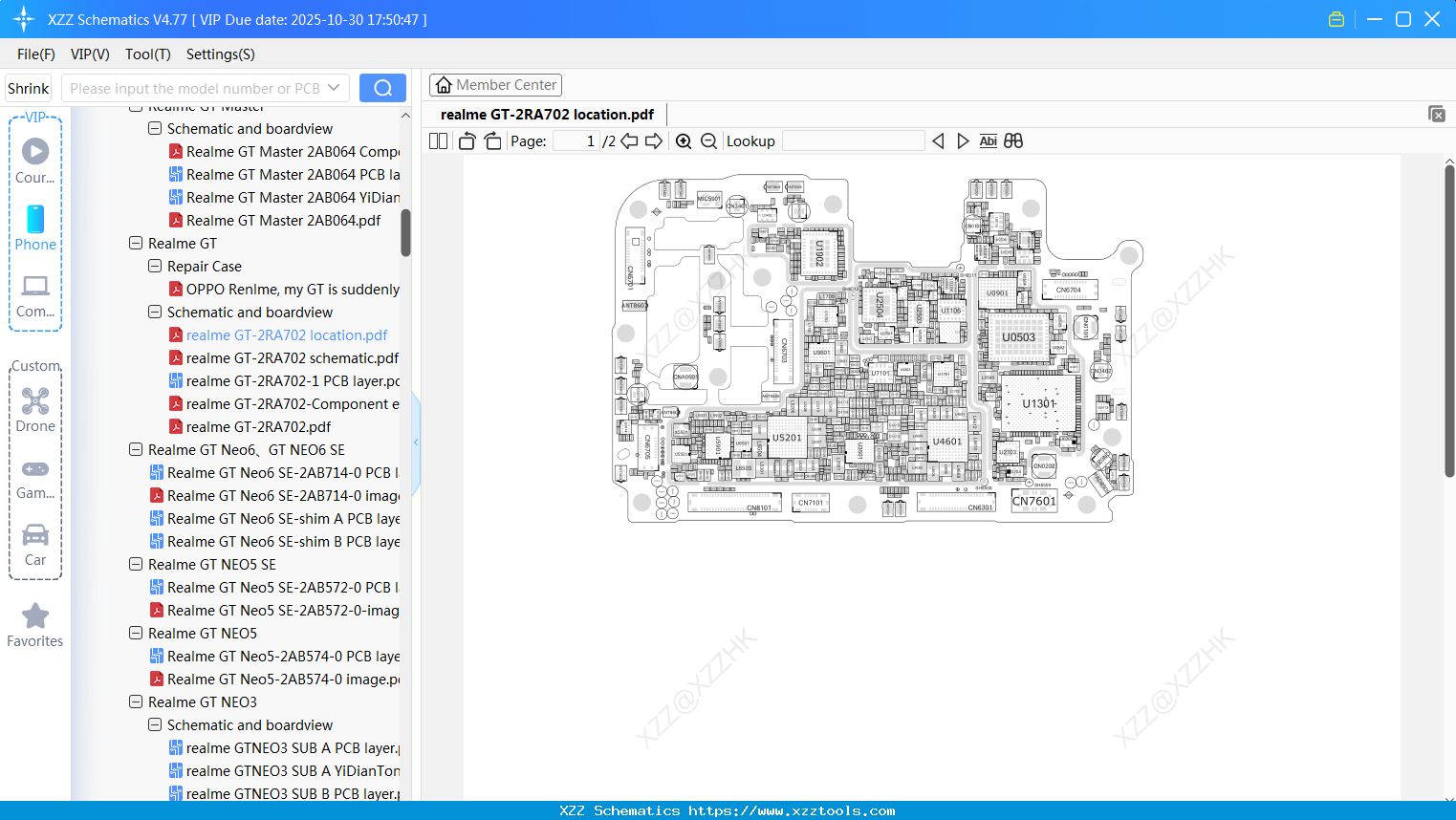
Task: Click the Member Center button
Action: tap(495, 84)
